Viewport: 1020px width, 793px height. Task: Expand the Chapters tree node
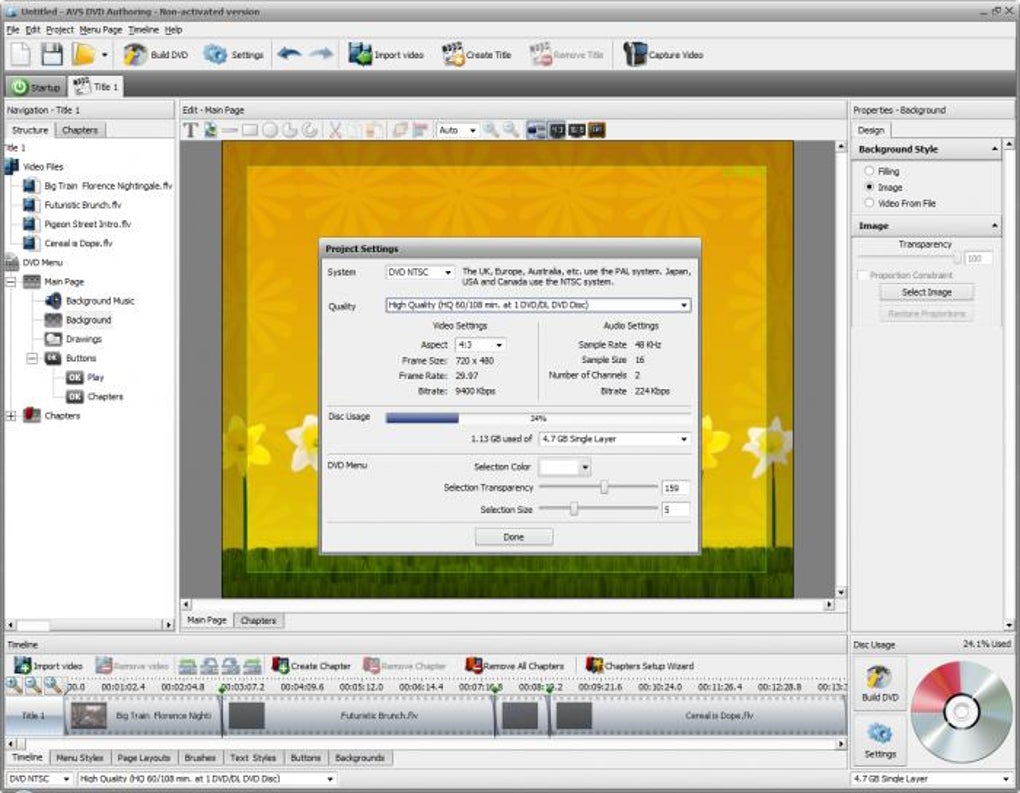[11, 416]
